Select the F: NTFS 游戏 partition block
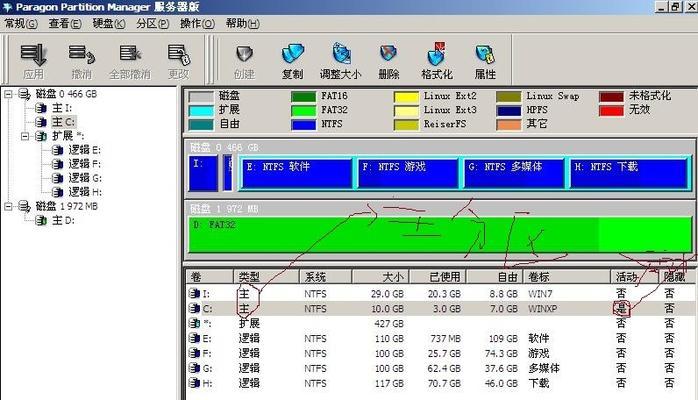The image size is (698, 400). tap(408, 173)
